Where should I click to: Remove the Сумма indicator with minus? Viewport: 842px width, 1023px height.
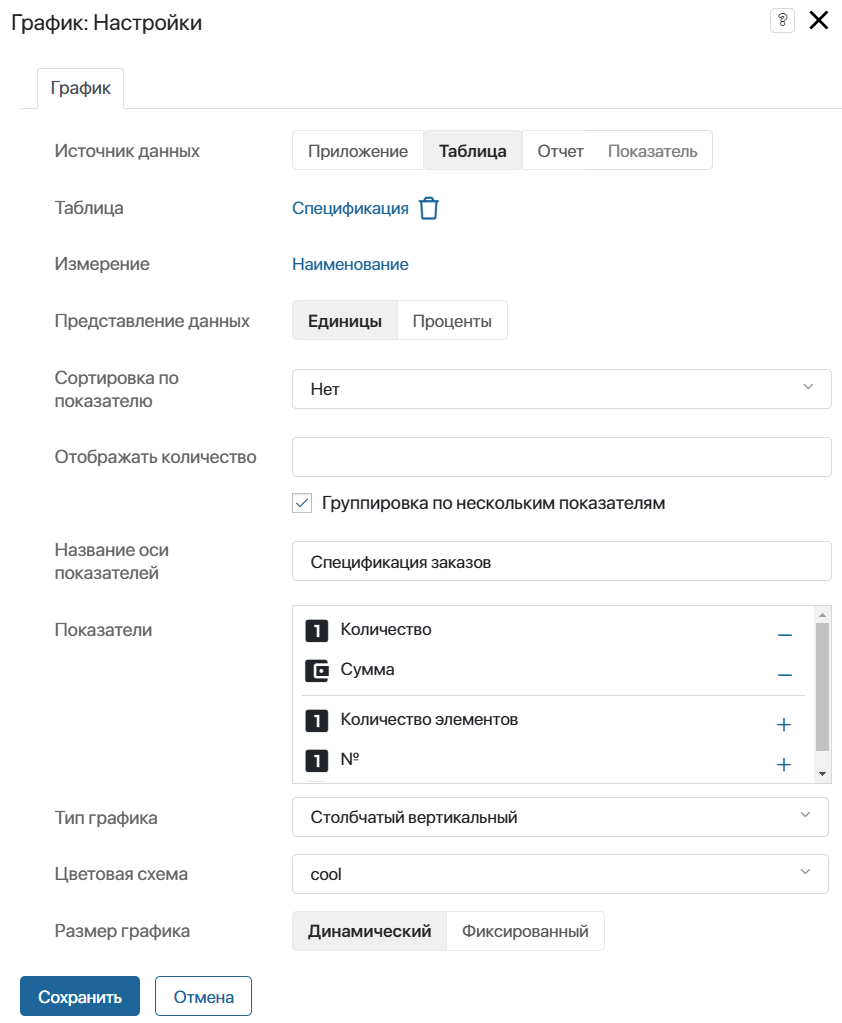[785, 675]
